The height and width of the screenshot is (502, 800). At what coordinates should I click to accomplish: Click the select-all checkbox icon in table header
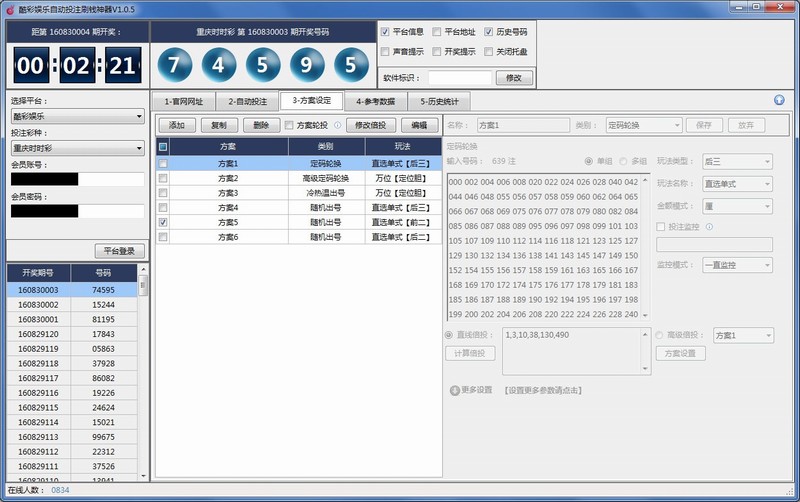tap(163, 147)
